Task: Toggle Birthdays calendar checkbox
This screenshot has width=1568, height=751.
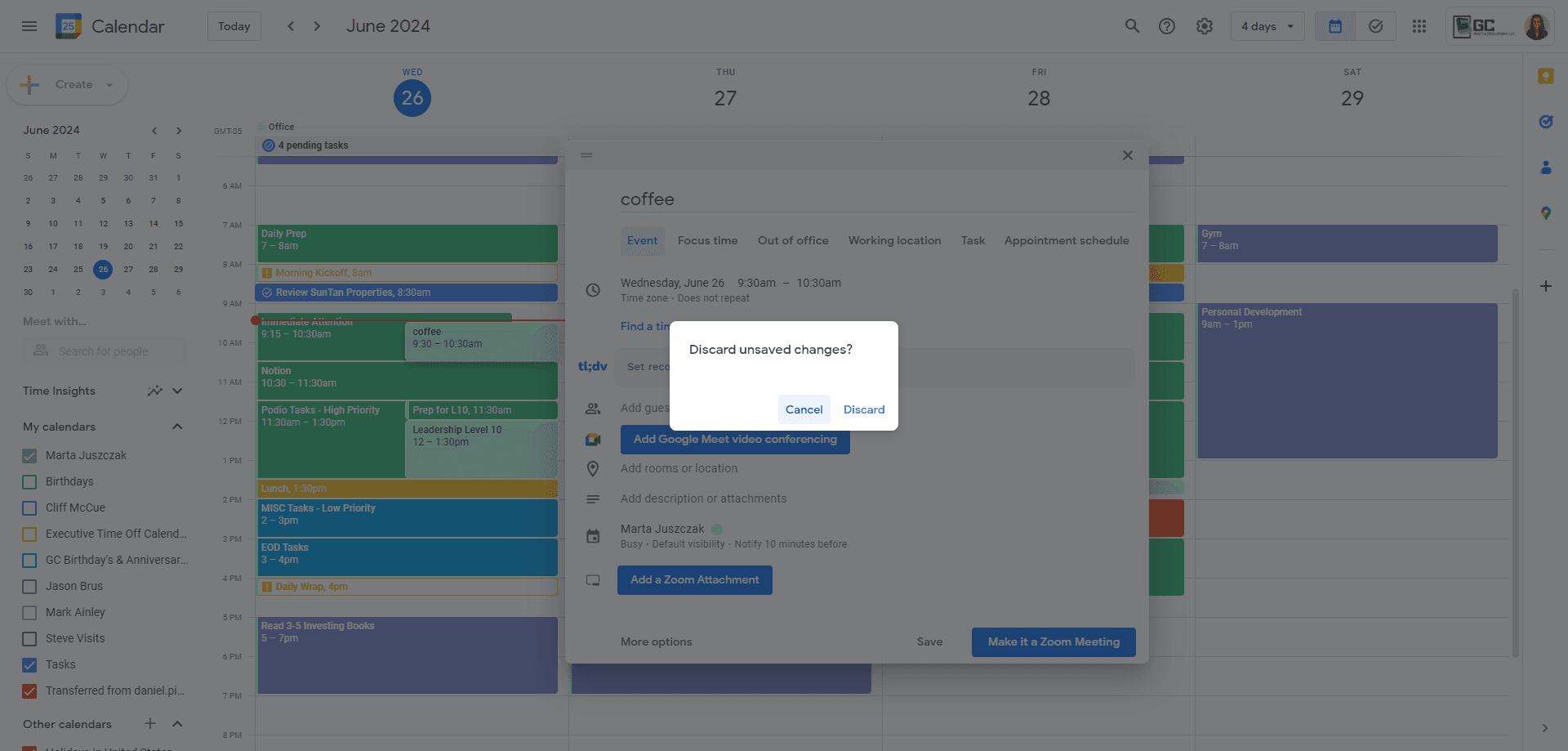Action: [29, 481]
